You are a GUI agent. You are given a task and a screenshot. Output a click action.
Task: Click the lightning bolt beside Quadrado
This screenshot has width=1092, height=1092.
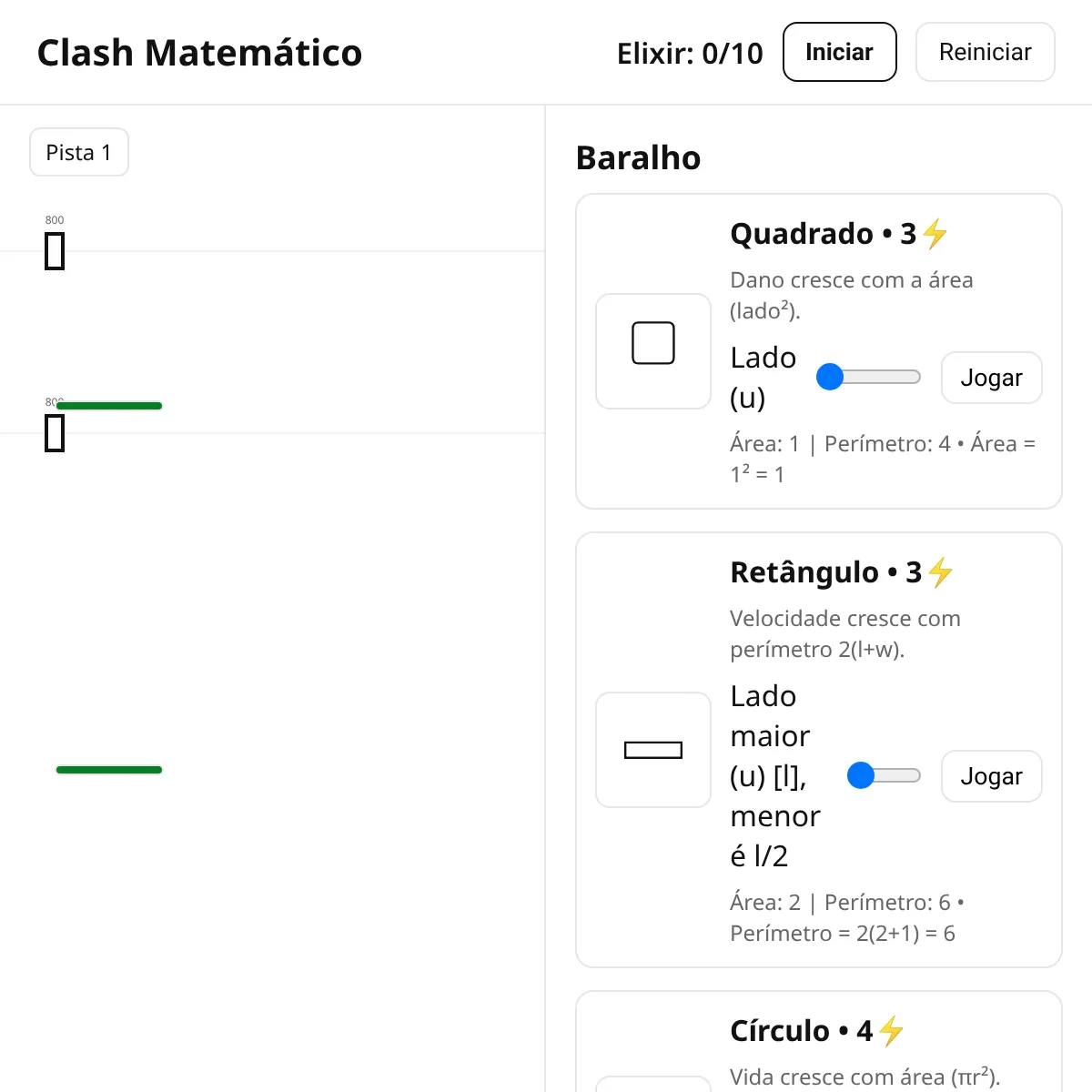point(935,234)
